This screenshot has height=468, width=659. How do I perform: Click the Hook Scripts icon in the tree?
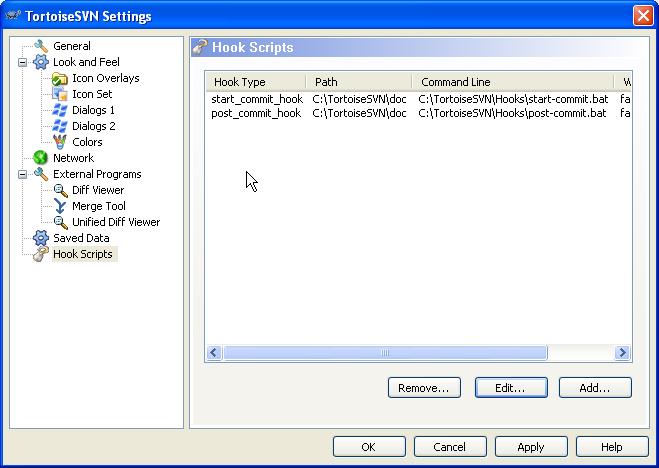point(41,254)
